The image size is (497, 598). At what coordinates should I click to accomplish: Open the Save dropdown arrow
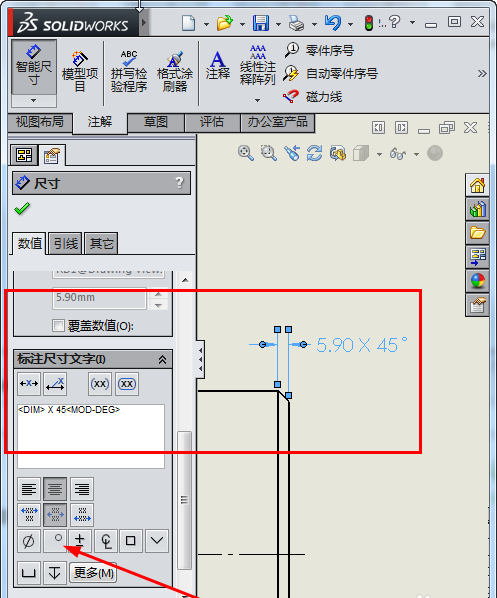point(278,24)
